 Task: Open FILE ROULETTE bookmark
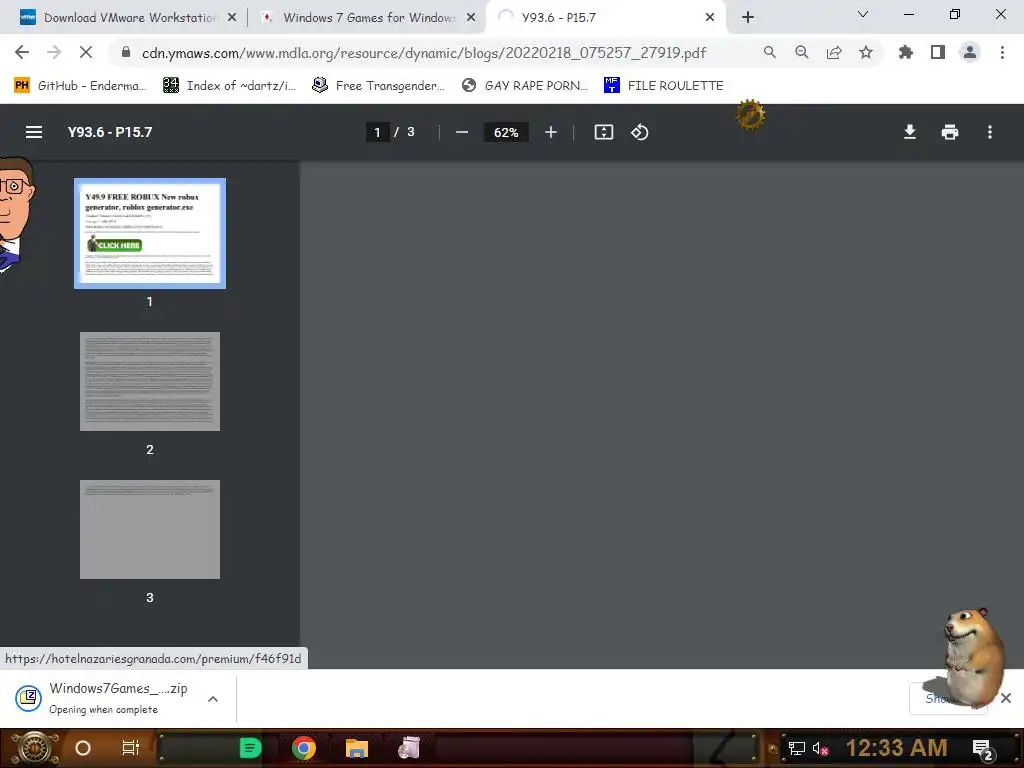point(664,86)
